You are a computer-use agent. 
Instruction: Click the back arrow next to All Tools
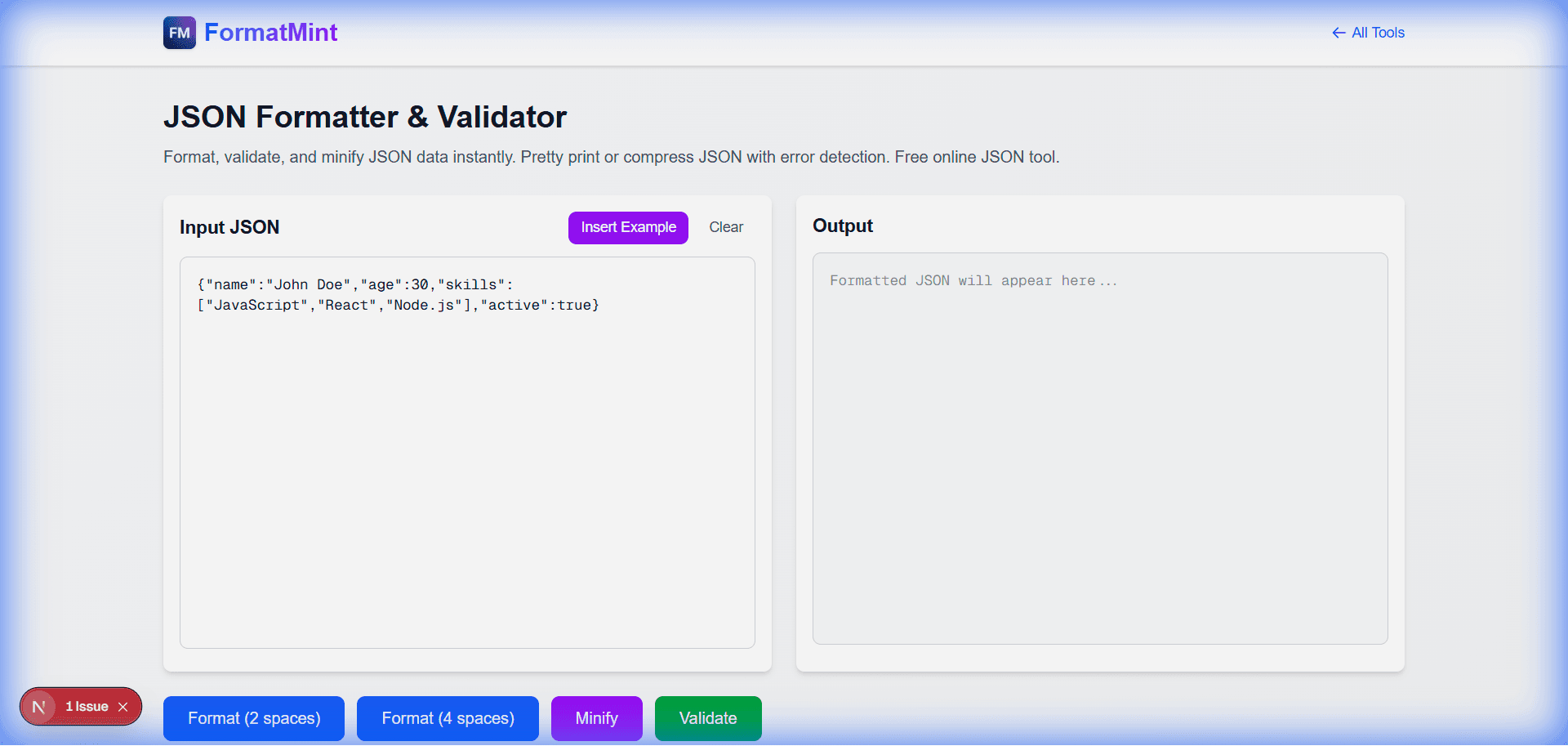[1339, 33]
